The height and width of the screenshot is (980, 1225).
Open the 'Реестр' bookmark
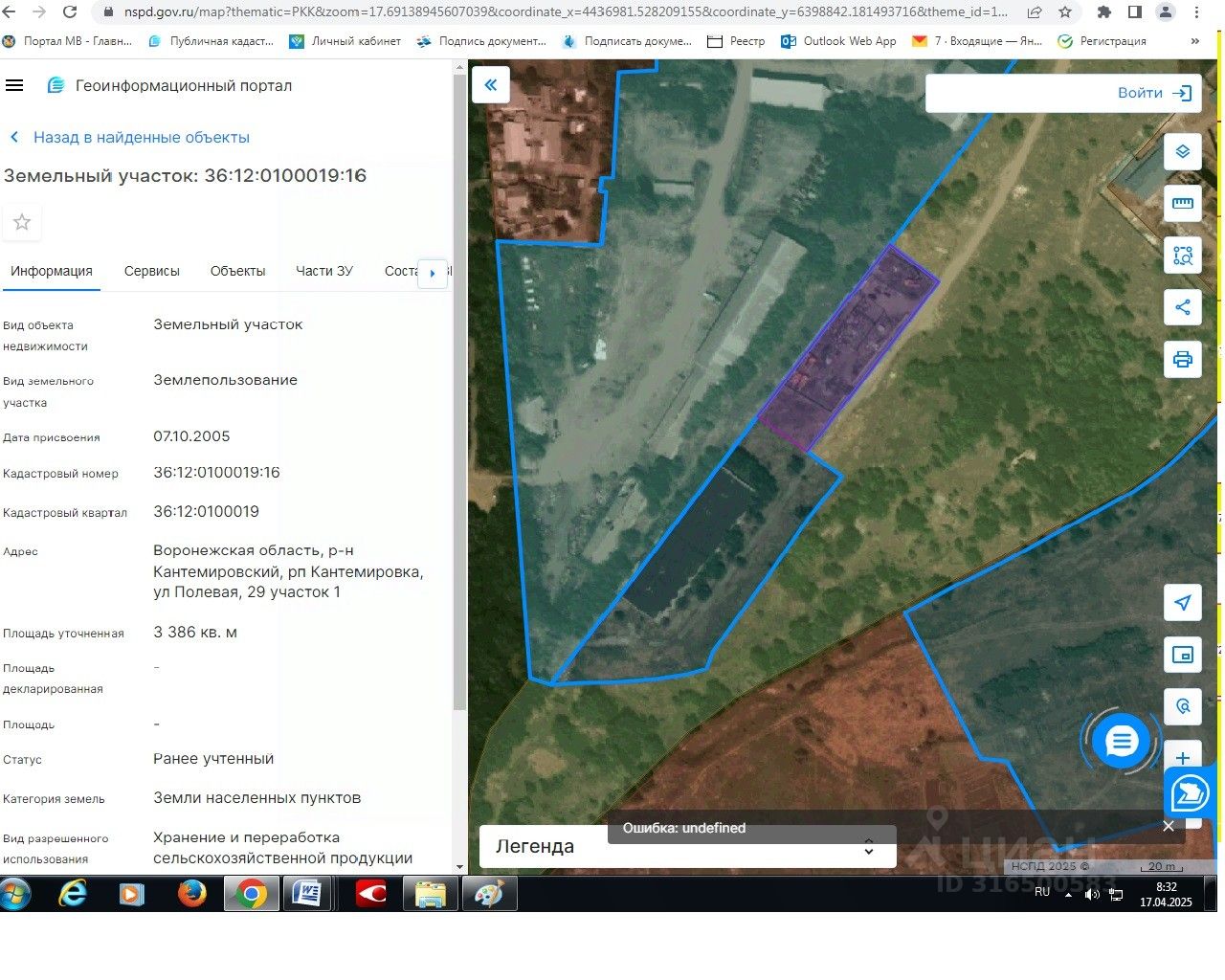click(736, 41)
